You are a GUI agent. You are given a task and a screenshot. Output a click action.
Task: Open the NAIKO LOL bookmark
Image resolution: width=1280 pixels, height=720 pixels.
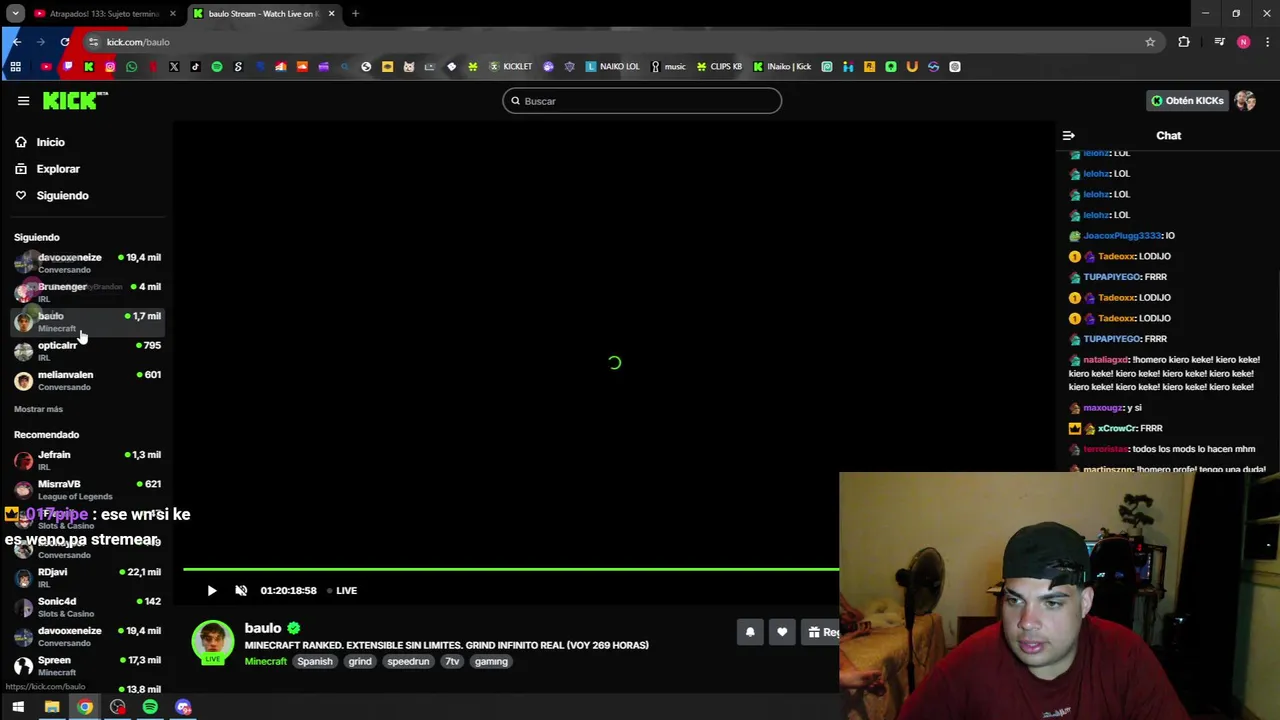612,67
